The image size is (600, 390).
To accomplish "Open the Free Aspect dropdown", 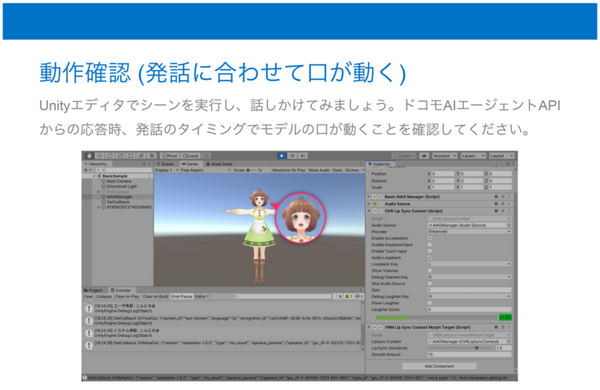I will 205,170.
